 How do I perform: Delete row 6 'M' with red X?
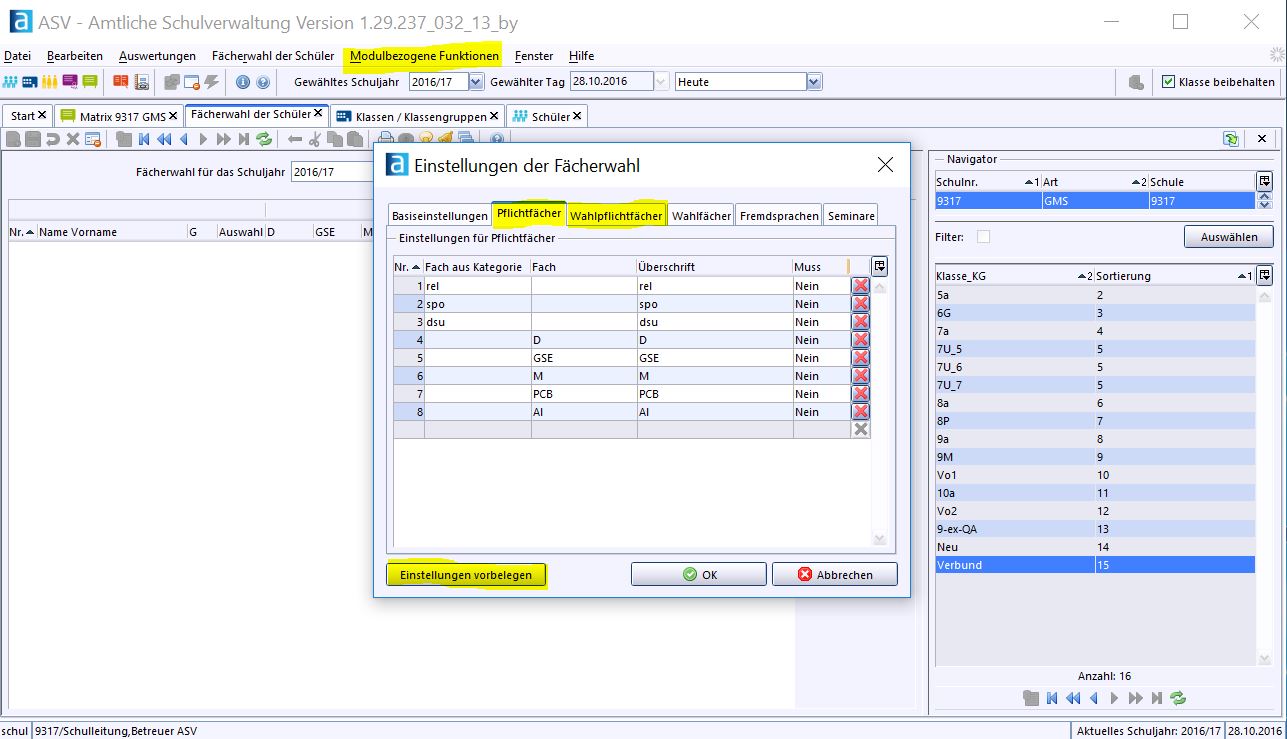(860, 376)
